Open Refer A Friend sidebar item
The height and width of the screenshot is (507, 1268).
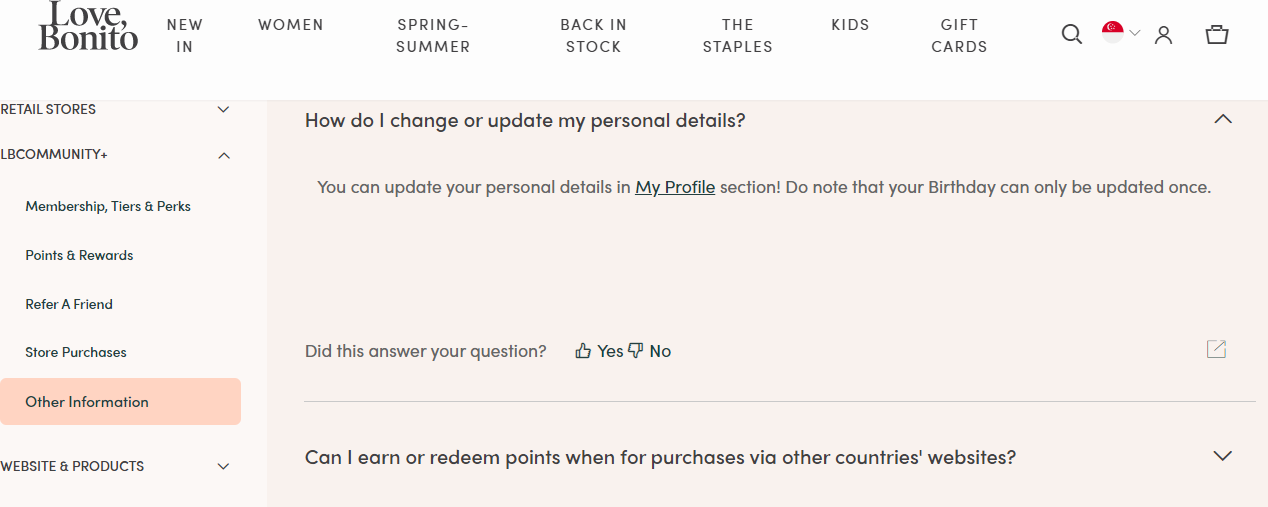[69, 304]
